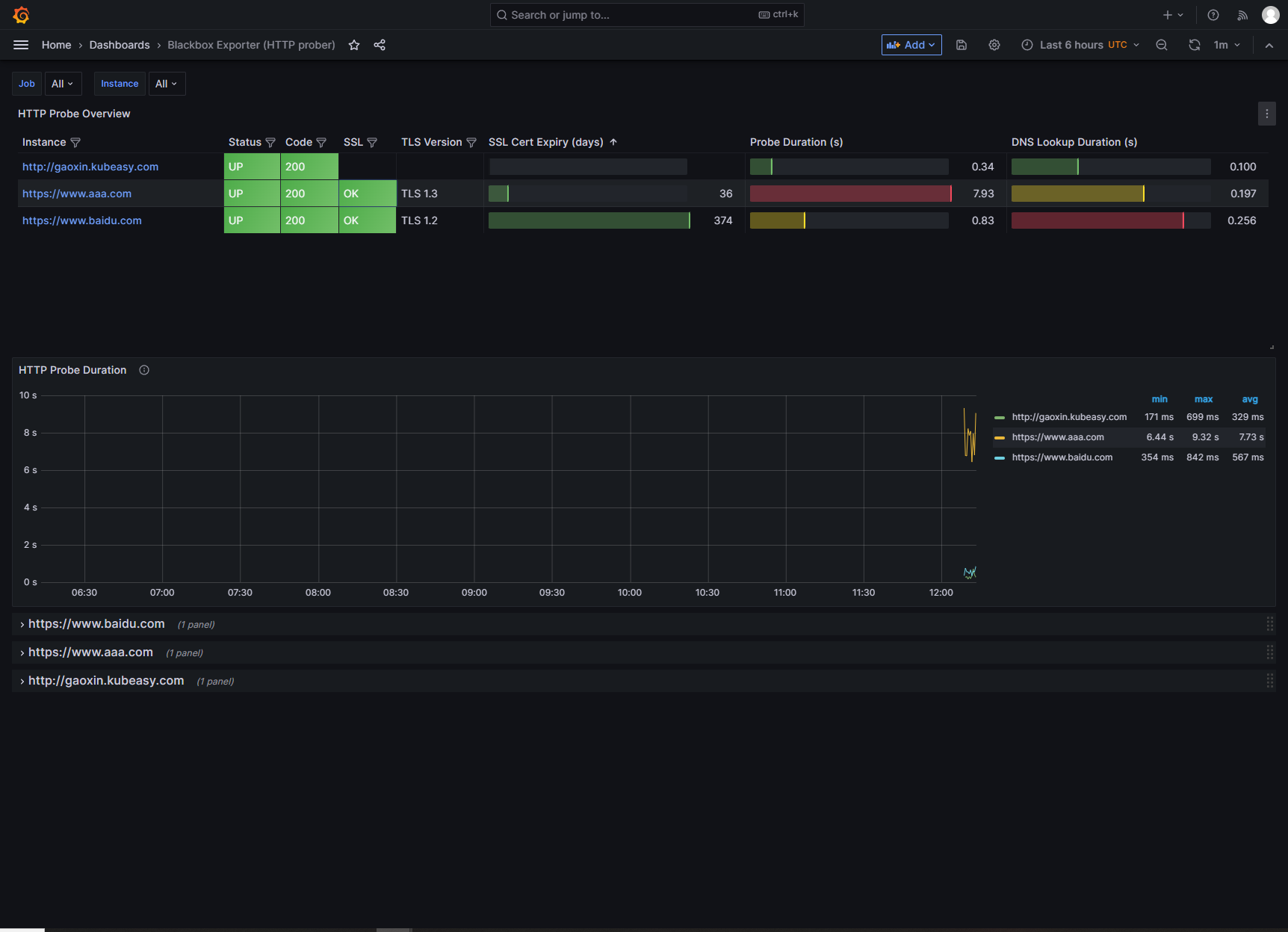Go to Home breadcrumb
The image size is (1288, 932).
57,45
